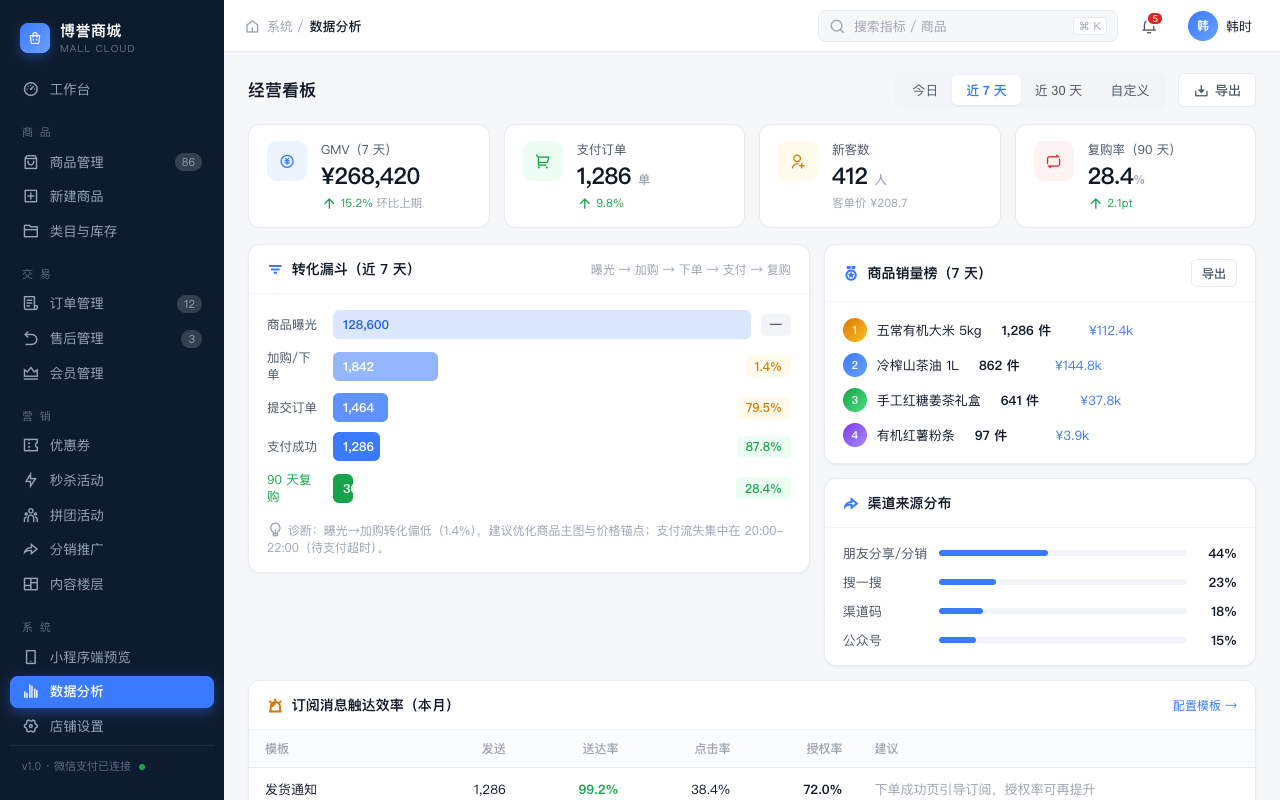The width and height of the screenshot is (1280, 800).
Task: Click the 朋友分享/分销 44% progress bar
Action: [1063, 553]
